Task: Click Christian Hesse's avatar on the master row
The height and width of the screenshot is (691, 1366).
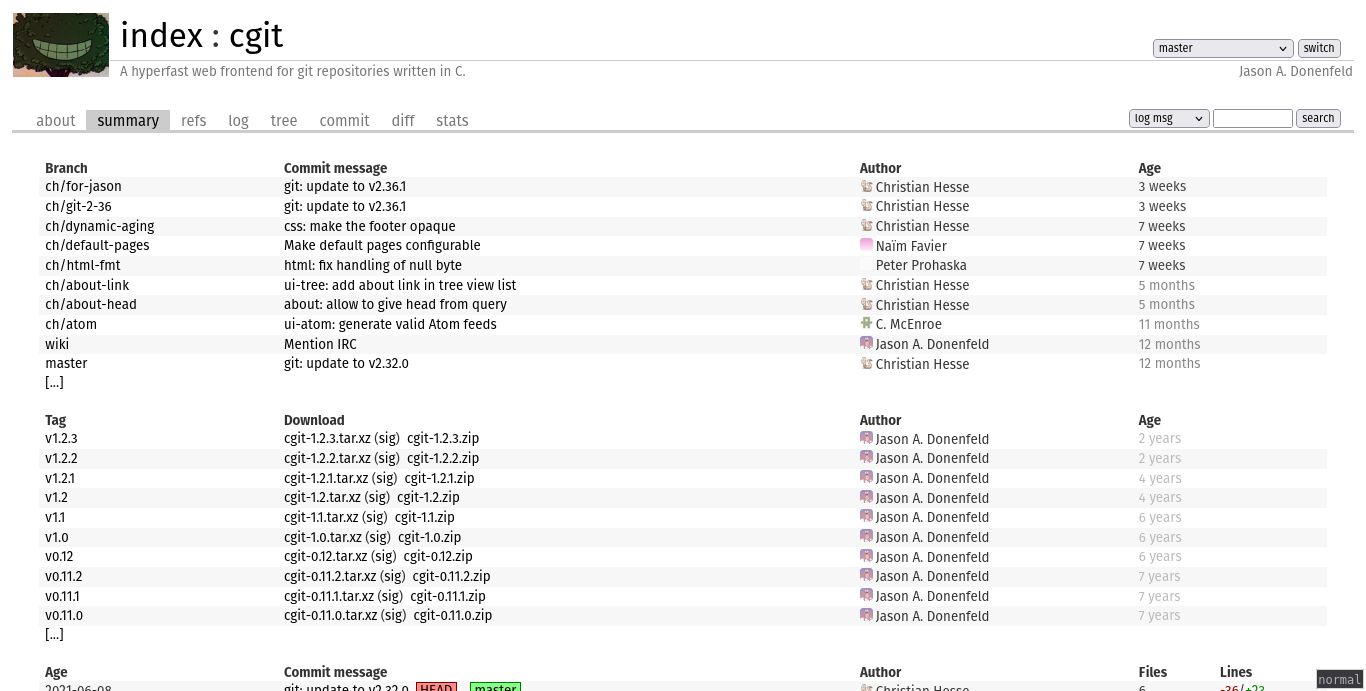Action: click(867, 363)
